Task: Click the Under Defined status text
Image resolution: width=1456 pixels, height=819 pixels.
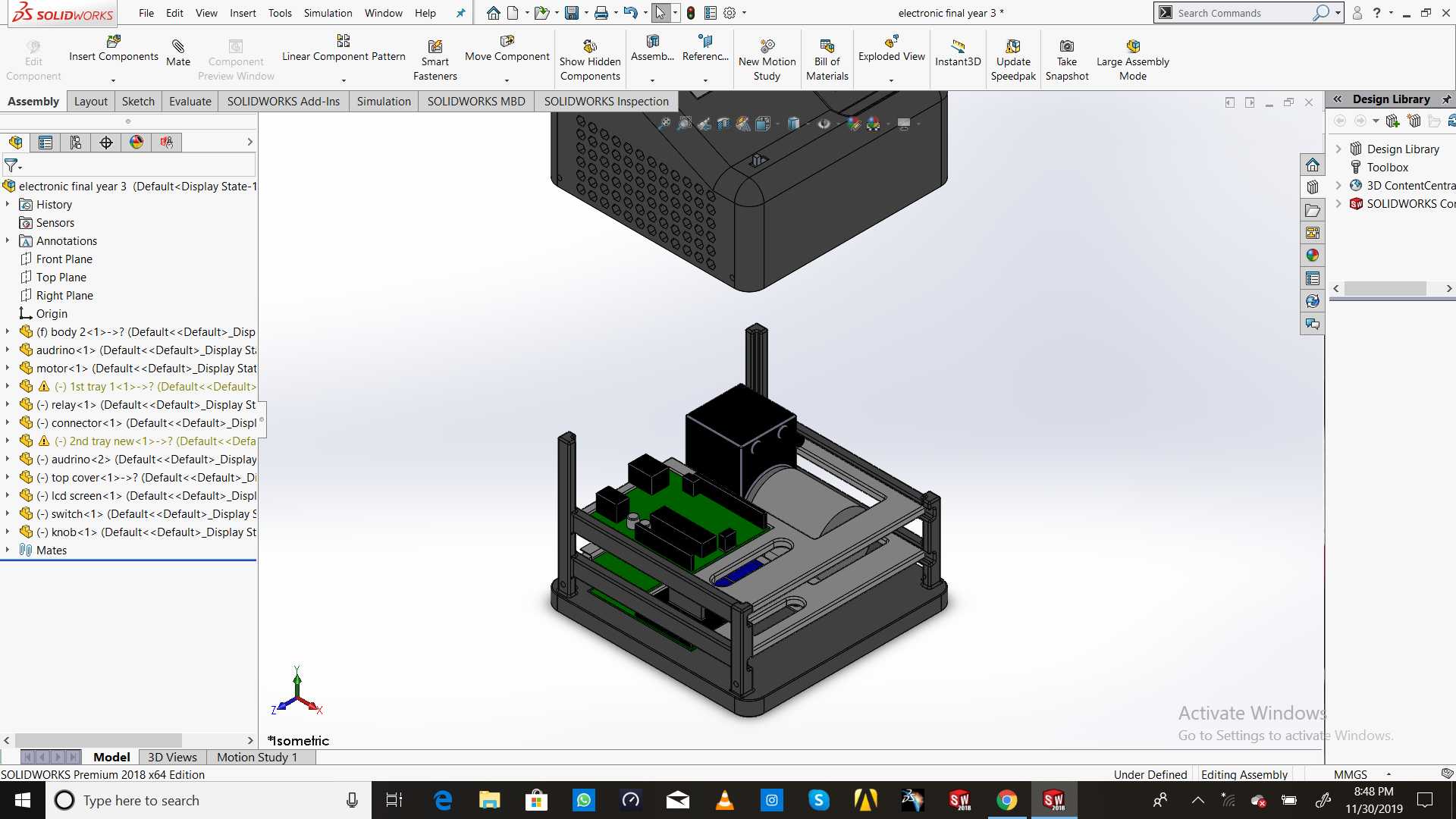Action: (1150, 774)
